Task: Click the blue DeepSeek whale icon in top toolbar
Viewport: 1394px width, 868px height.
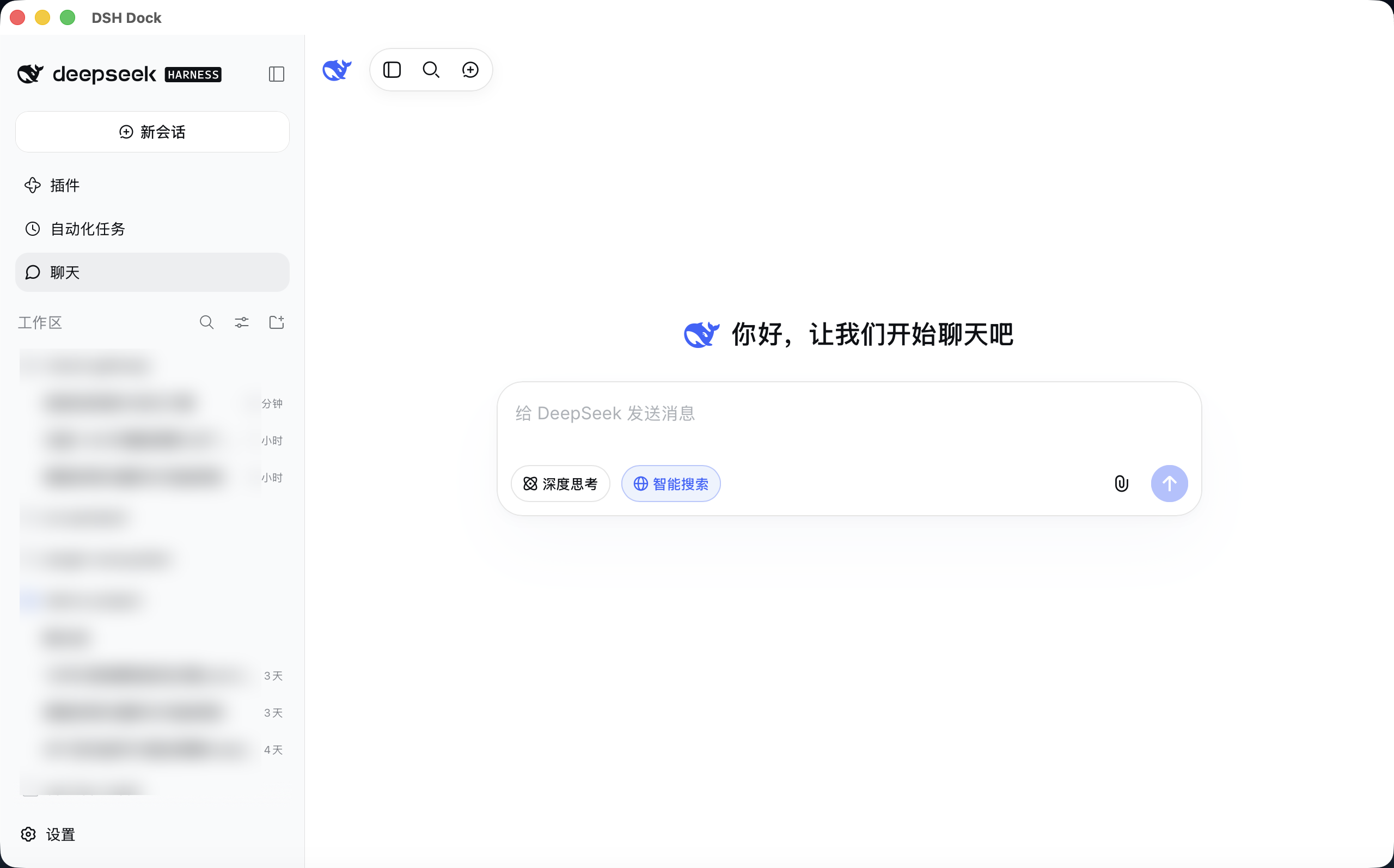Action: pos(337,70)
